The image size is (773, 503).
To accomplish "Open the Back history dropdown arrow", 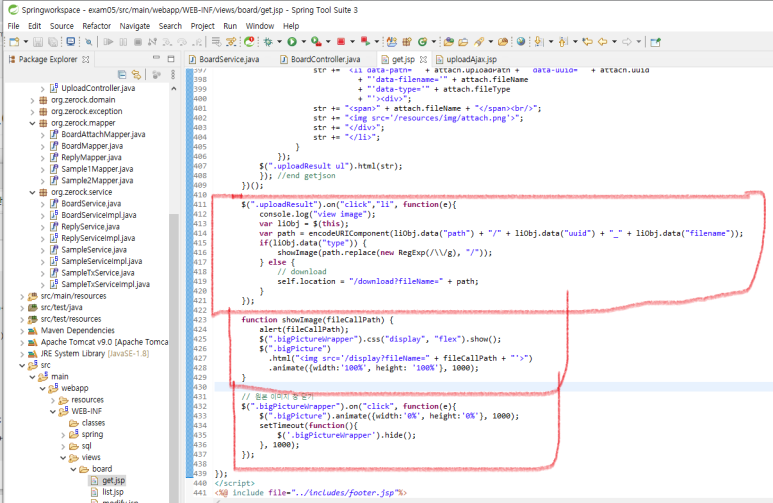I will pos(614,42).
